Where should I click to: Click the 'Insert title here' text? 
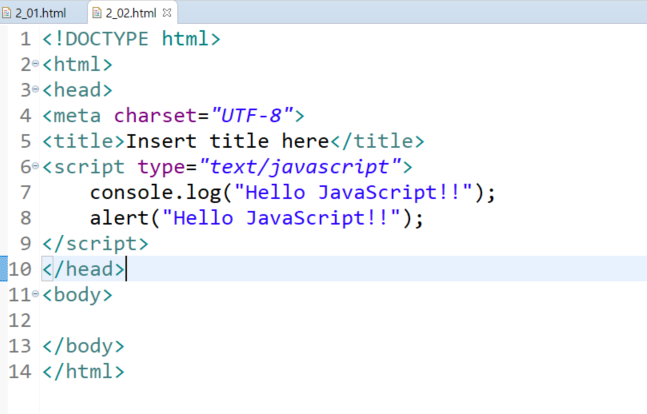point(227,142)
